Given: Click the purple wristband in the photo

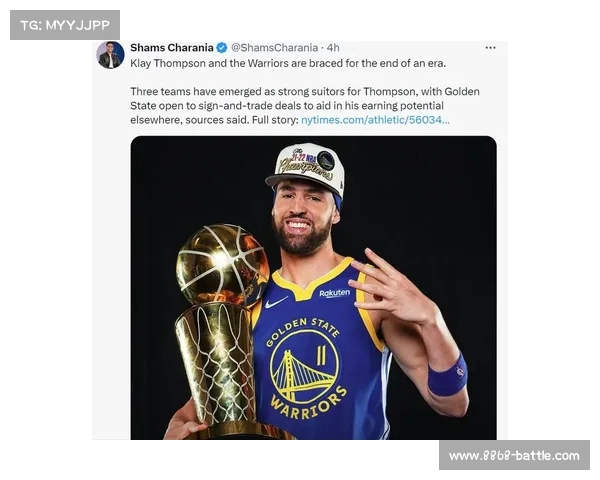Looking at the screenshot, I should [447, 376].
